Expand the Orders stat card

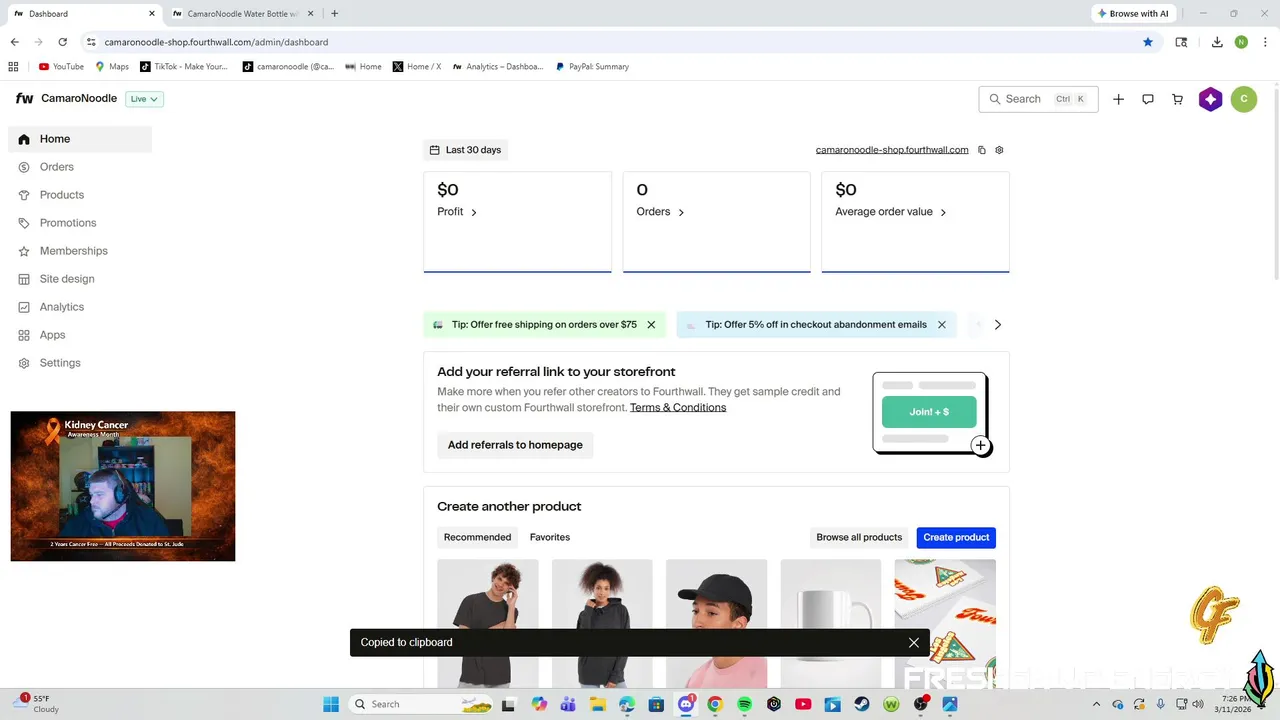tap(716, 221)
